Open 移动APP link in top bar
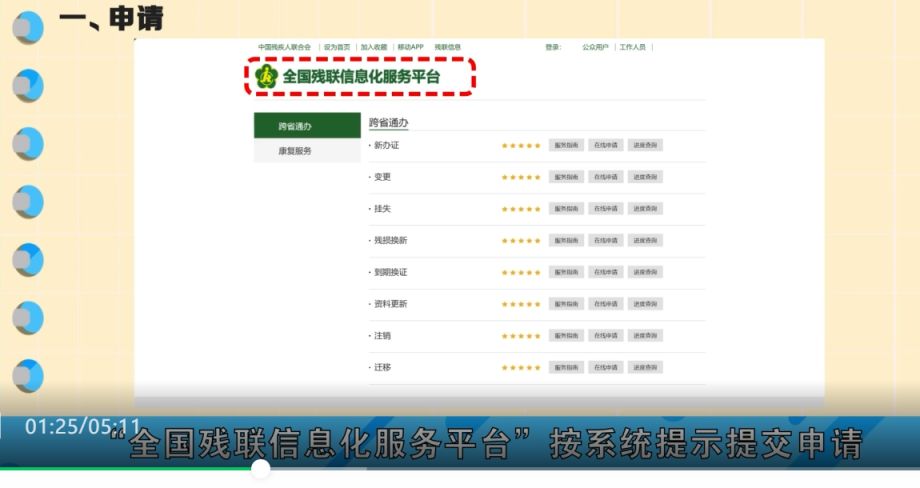The height and width of the screenshot is (488, 920). pos(410,47)
